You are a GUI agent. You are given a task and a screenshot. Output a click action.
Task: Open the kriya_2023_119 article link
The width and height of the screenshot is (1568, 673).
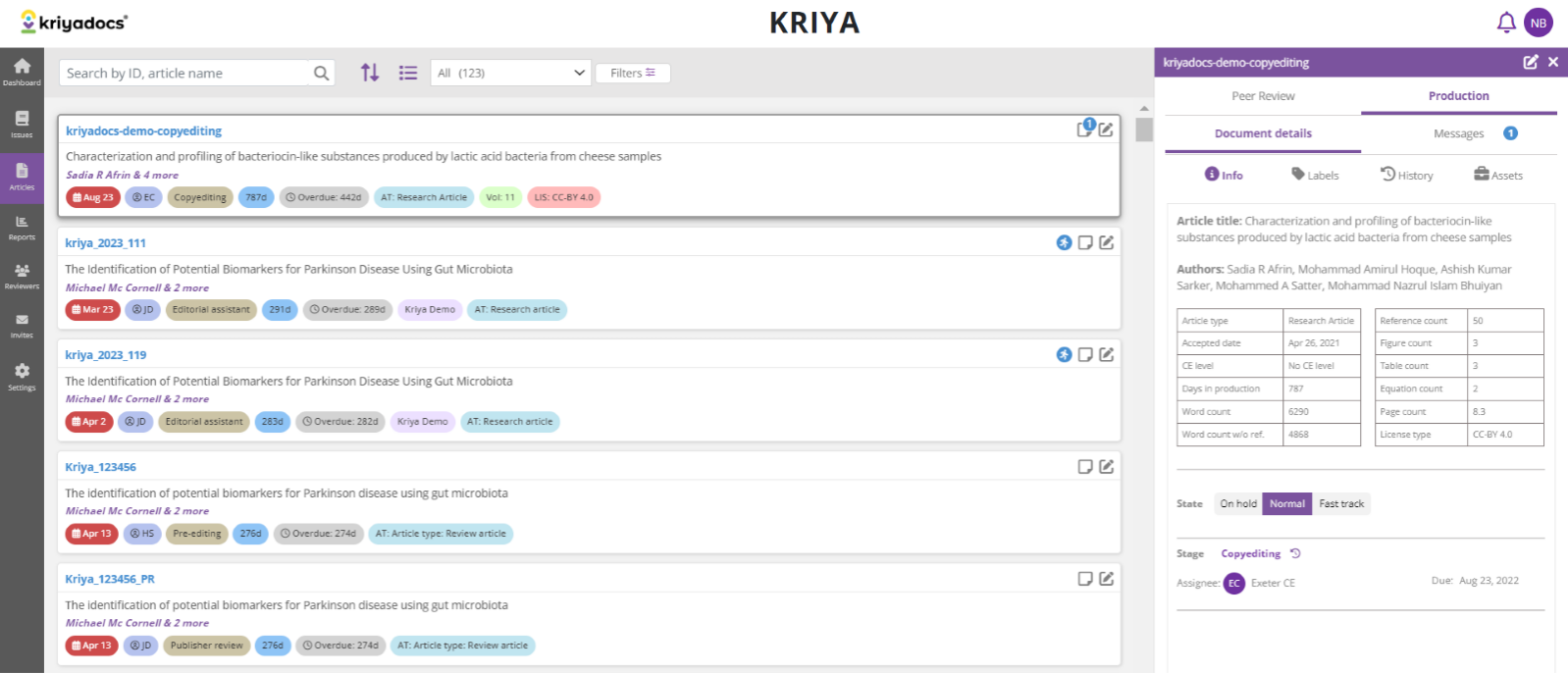[x=105, y=354]
